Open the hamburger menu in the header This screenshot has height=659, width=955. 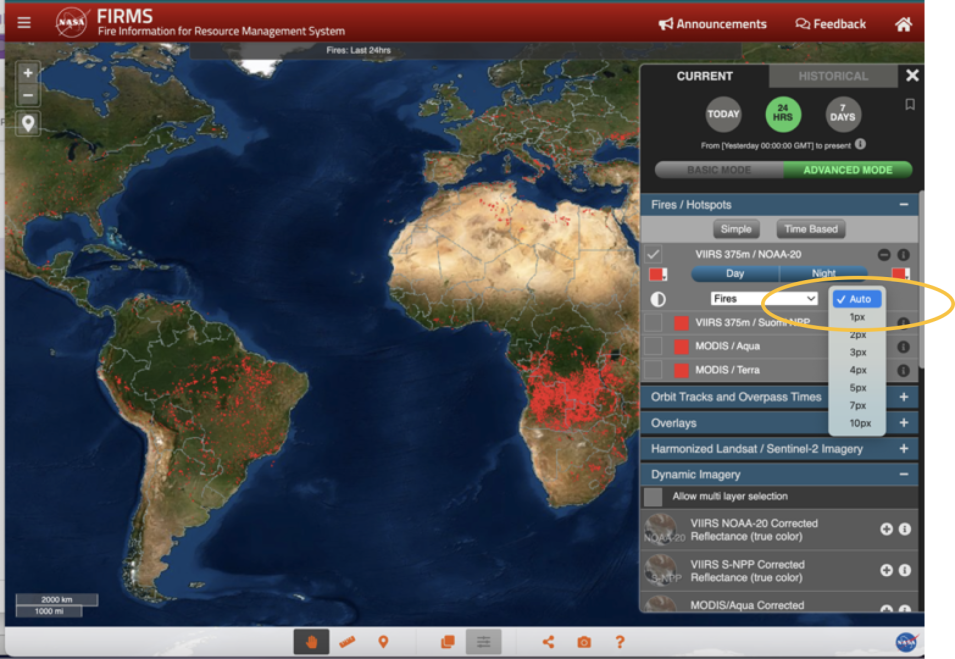(24, 23)
